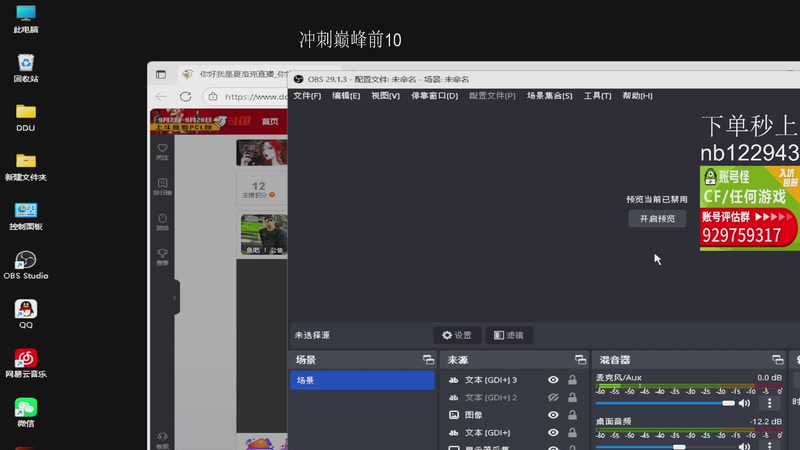Open the 帮助(H) menu
Viewport: 800px width, 450px height.
(637, 96)
